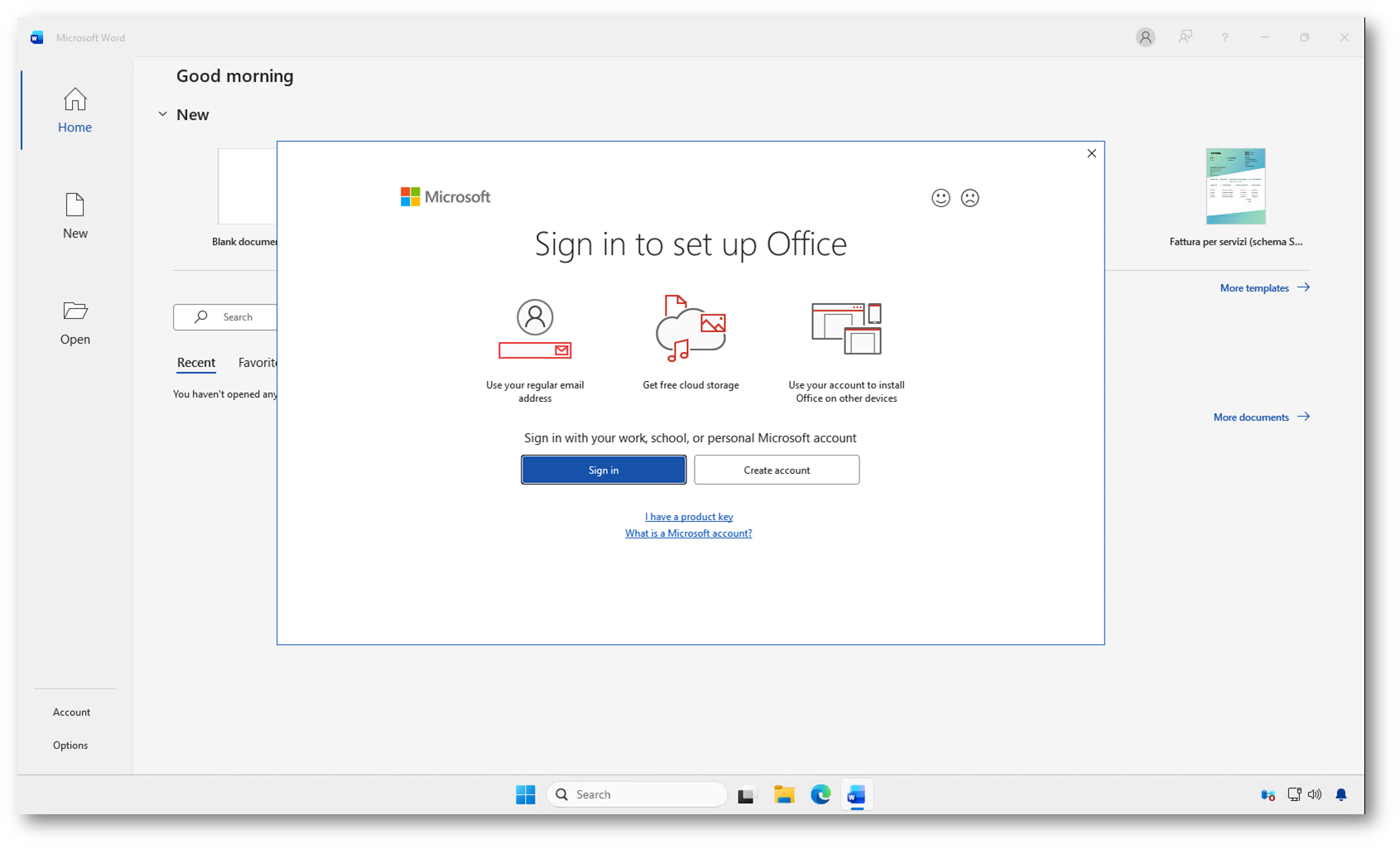Click 'Get free cloud storage' text
This screenshot has height=849, width=1400.
click(x=690, y=385)
